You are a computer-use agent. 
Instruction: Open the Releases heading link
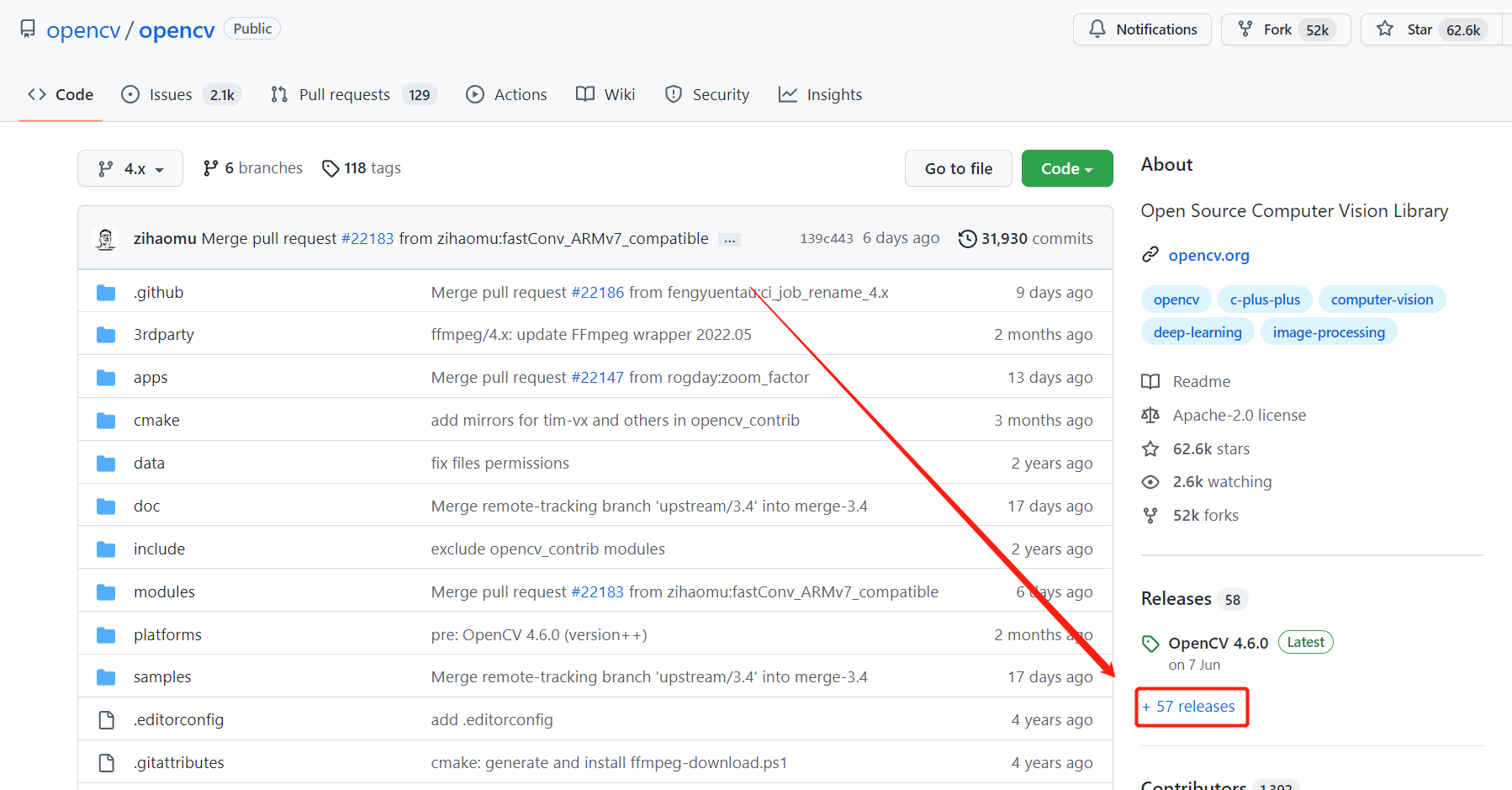pyautogui.click(x=1176, y=599)
